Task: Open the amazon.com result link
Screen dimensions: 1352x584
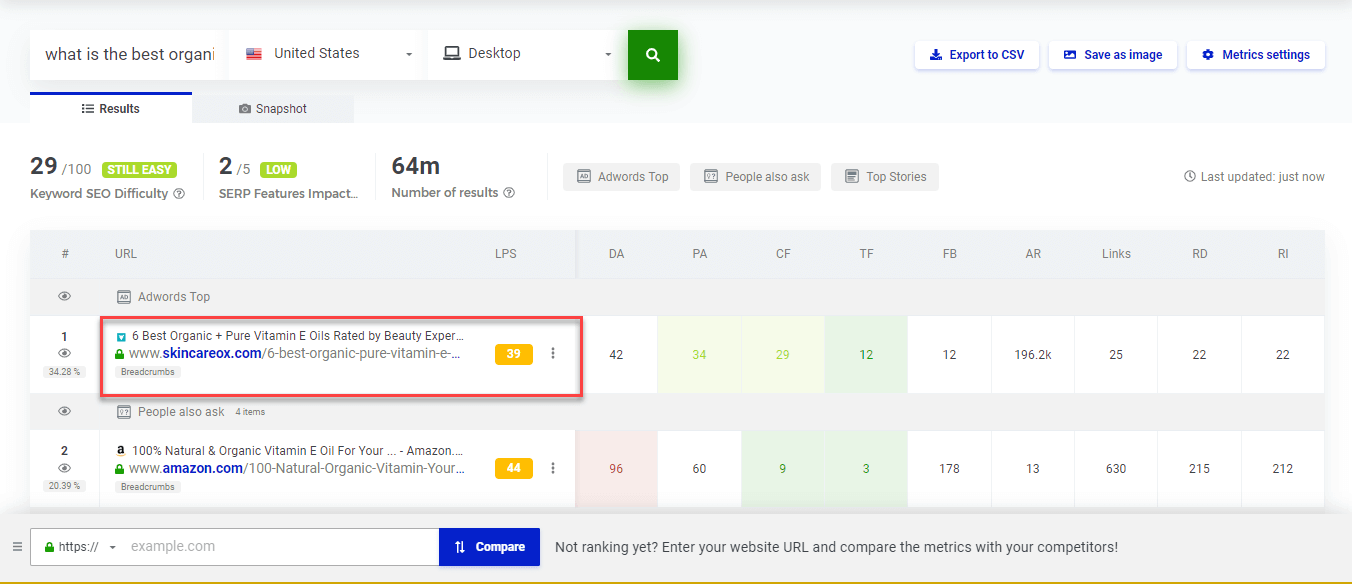Action: click(x=297, y=468)
